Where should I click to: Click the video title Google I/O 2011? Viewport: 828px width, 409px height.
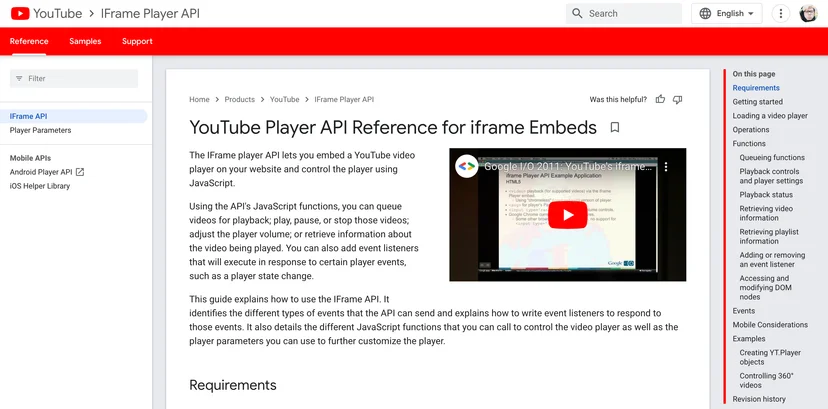[568, 167]
